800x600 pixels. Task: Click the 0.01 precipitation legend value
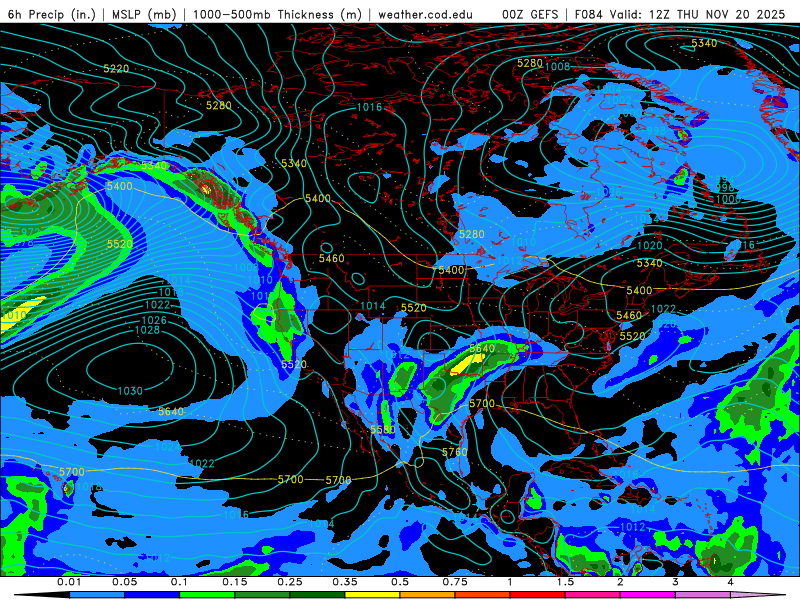coord(69,582)
